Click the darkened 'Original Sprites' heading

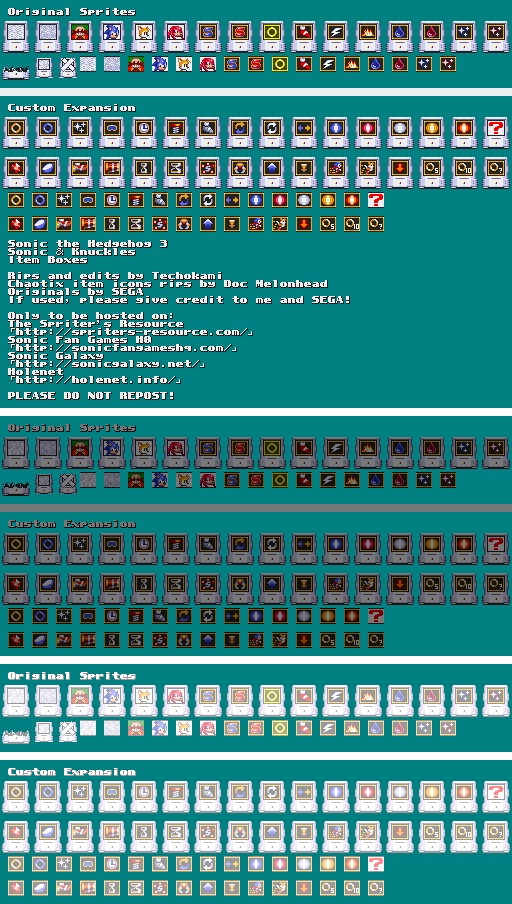point(71,428)
